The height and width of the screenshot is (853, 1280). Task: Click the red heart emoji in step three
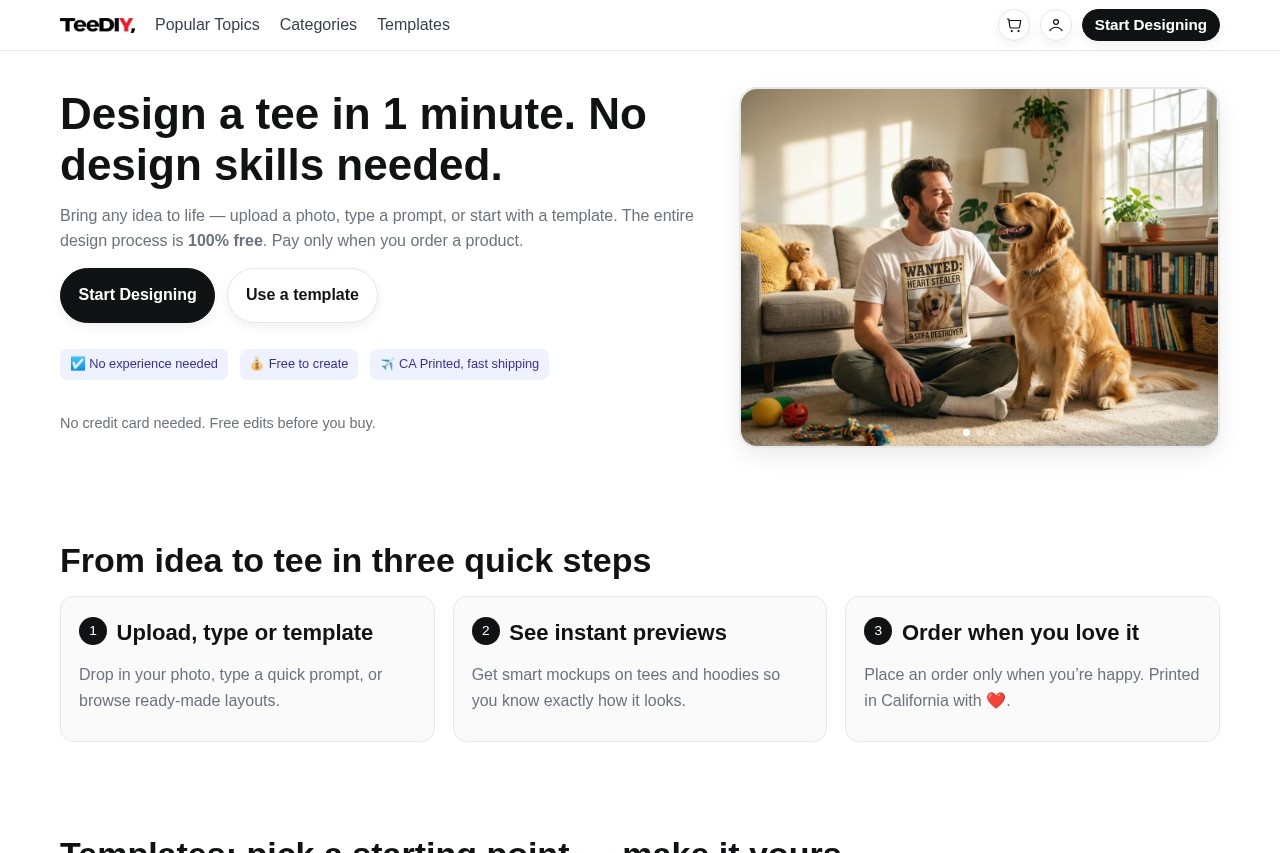996,700
